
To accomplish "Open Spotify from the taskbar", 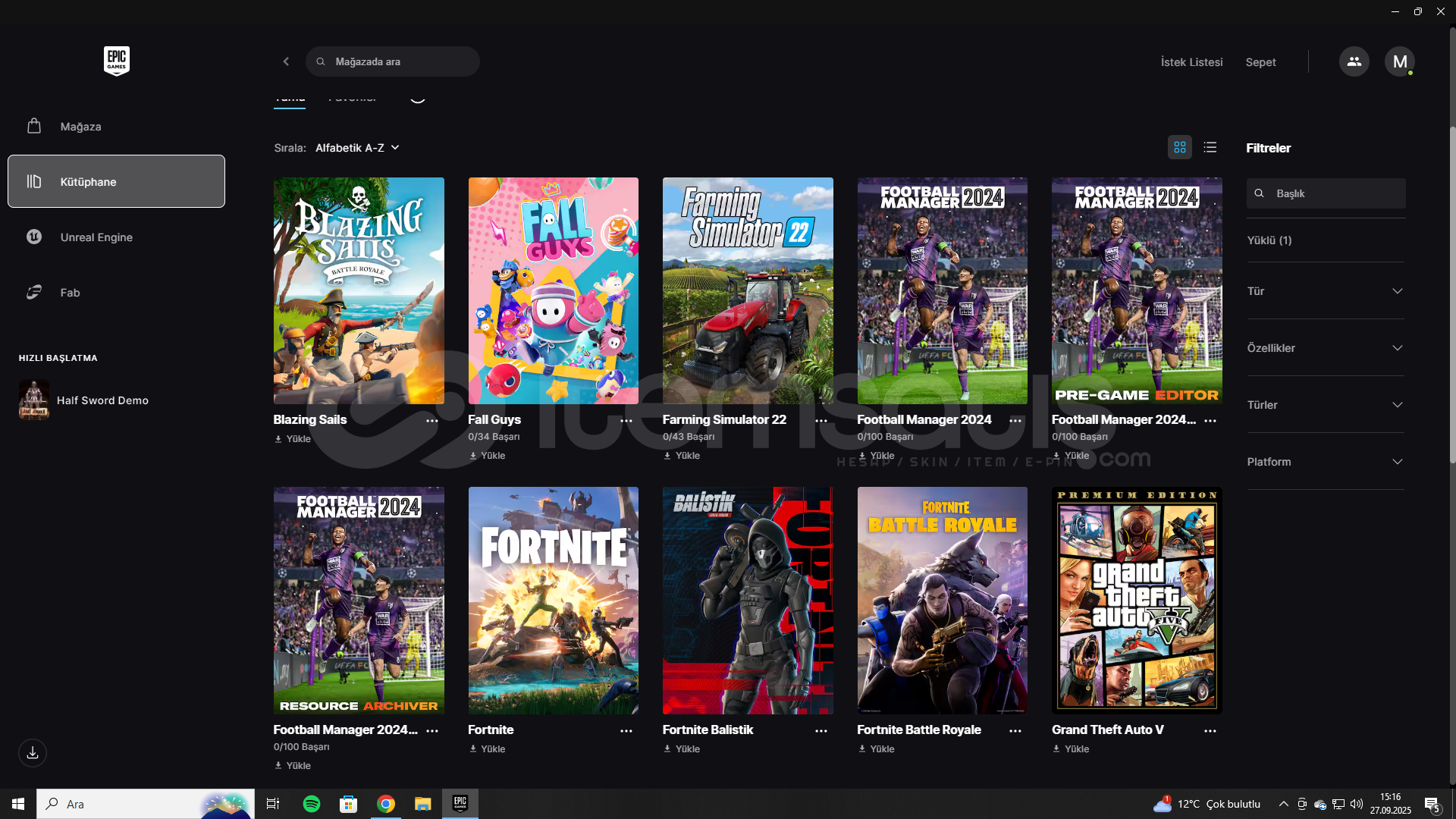I will (x=312, y=804).
